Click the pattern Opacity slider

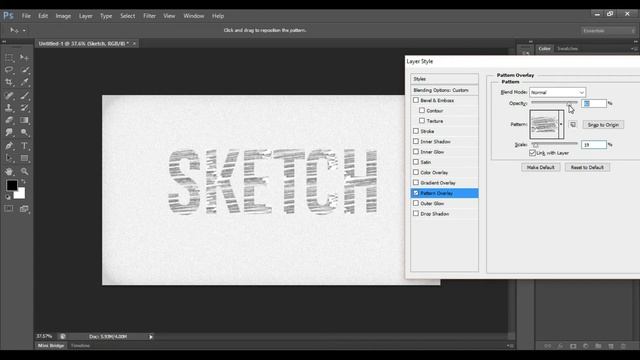554,102
